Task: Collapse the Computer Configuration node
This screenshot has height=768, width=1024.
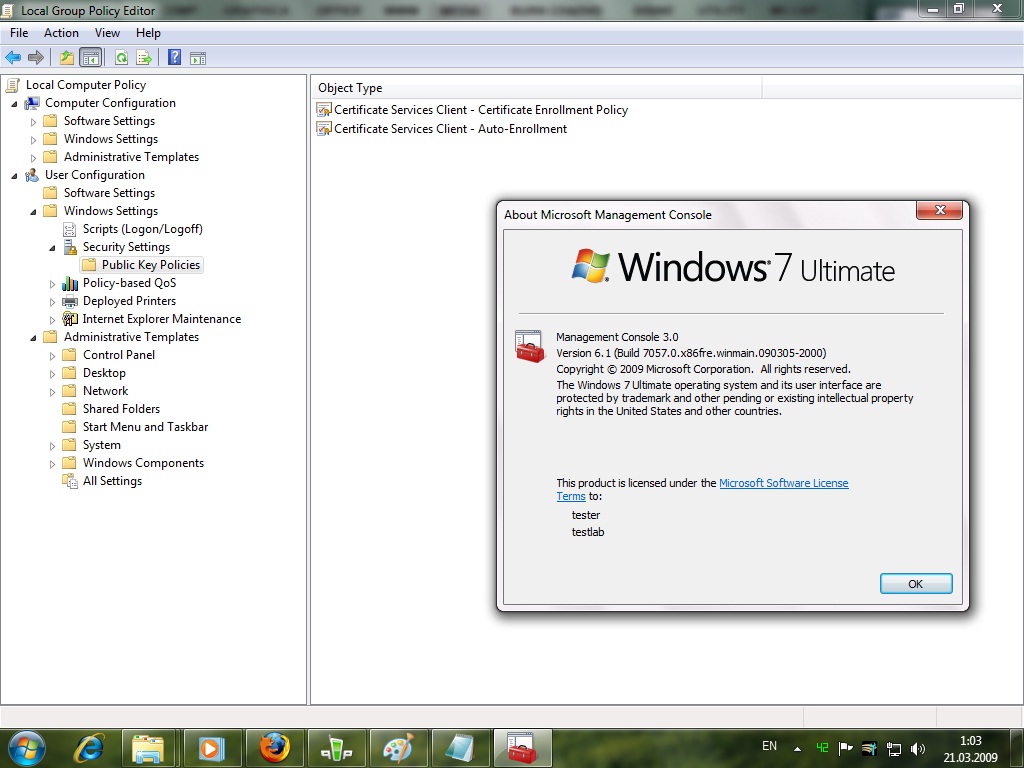Action: [14, 103]
